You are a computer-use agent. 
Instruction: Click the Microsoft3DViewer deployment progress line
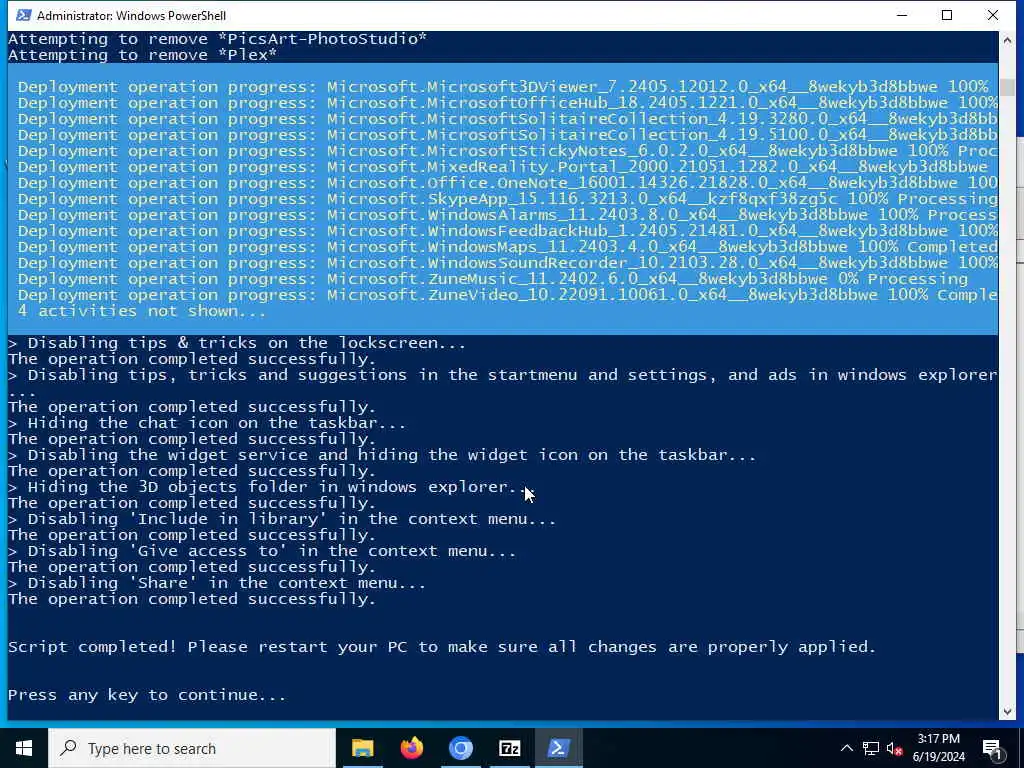(x=503, y=86)
